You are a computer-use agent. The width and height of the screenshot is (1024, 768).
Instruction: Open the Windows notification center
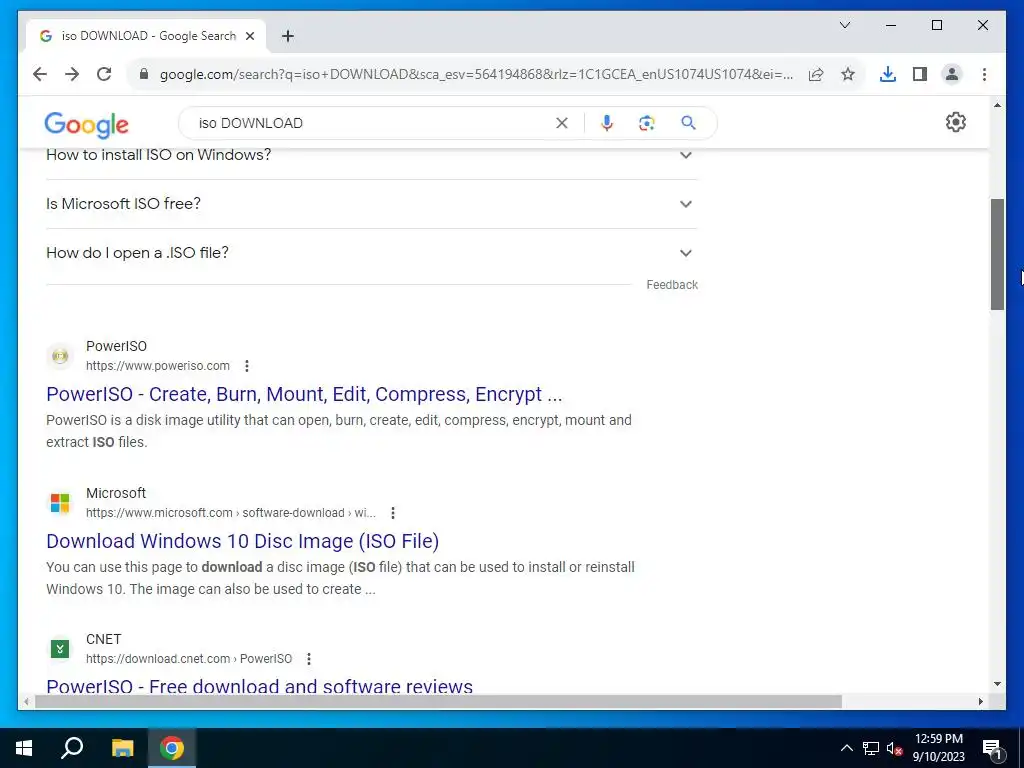click(x=992, y=748)
